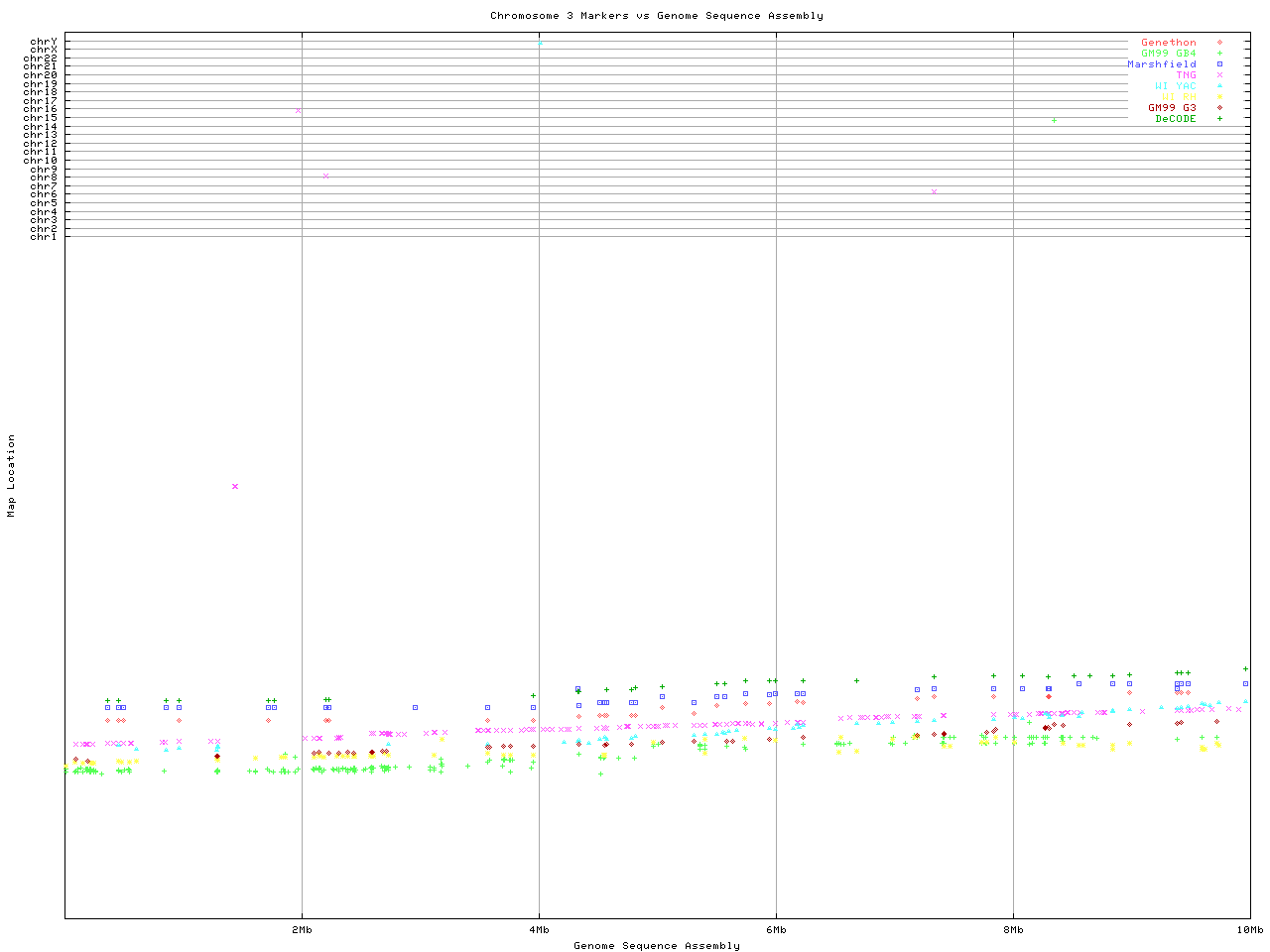Select the GM99 G3 dark red diamond marker
Image resolution: width=1270 pixels, height=952 pixels.
[1219, 108]
